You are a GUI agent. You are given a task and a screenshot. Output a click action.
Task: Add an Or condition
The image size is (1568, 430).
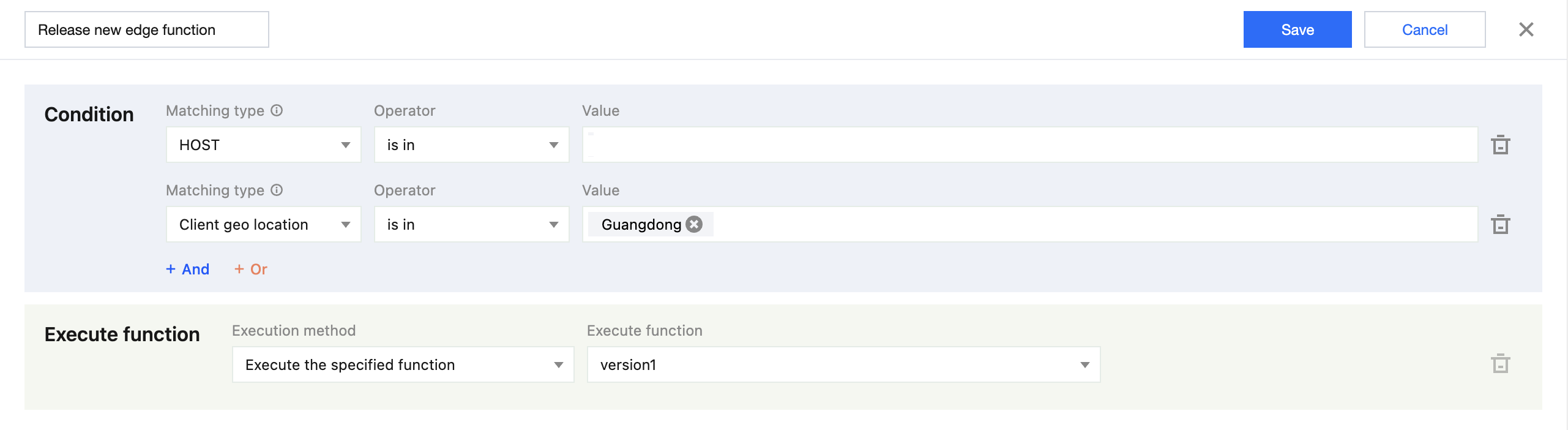click(251, 270)
